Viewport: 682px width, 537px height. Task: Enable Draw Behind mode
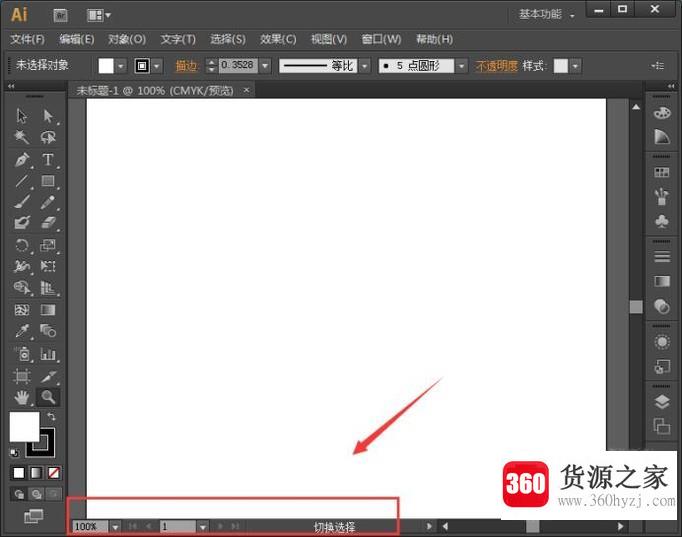coord(37,494)
